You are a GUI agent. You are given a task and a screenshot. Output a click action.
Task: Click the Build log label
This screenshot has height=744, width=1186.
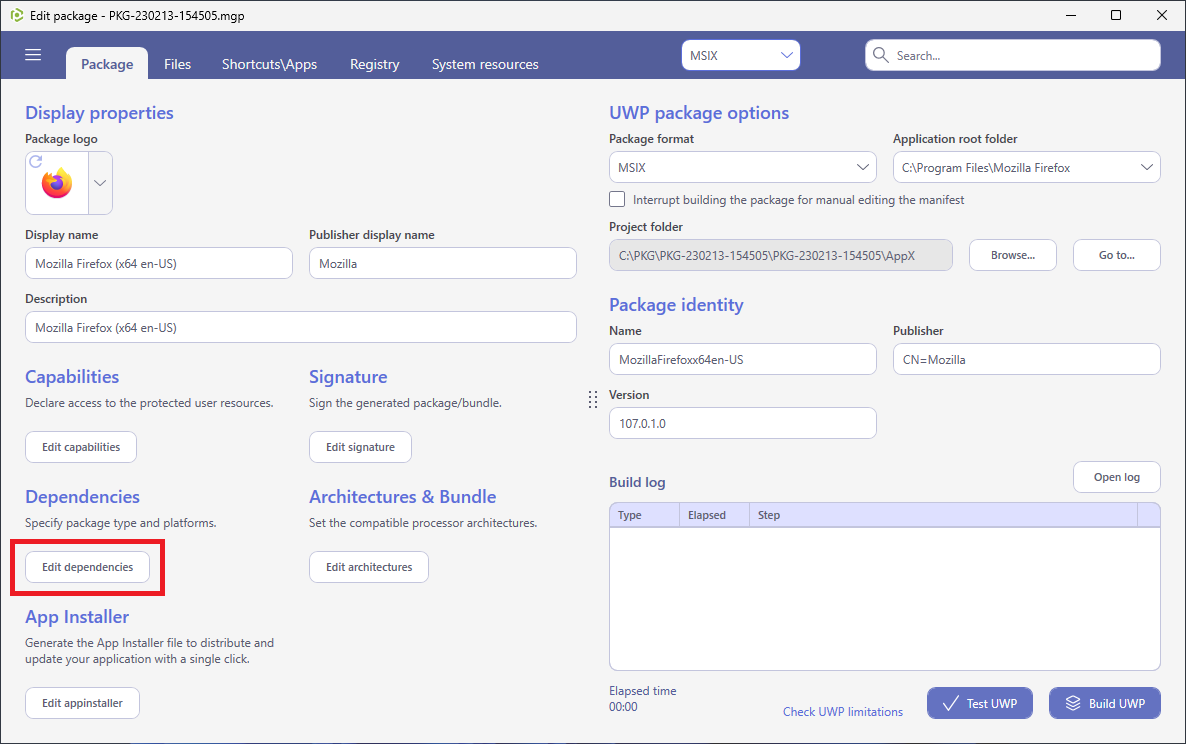637,482
